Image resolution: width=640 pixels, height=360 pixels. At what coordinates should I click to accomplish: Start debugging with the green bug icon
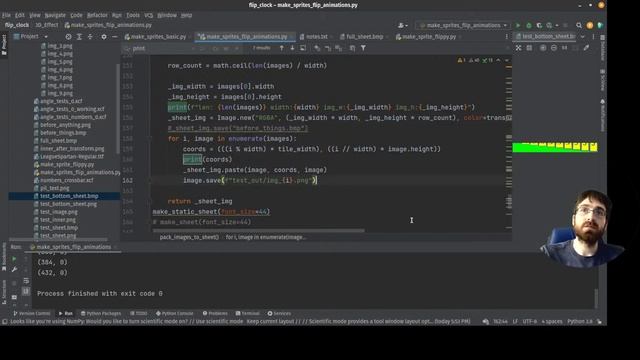click(x=529, y=25)
